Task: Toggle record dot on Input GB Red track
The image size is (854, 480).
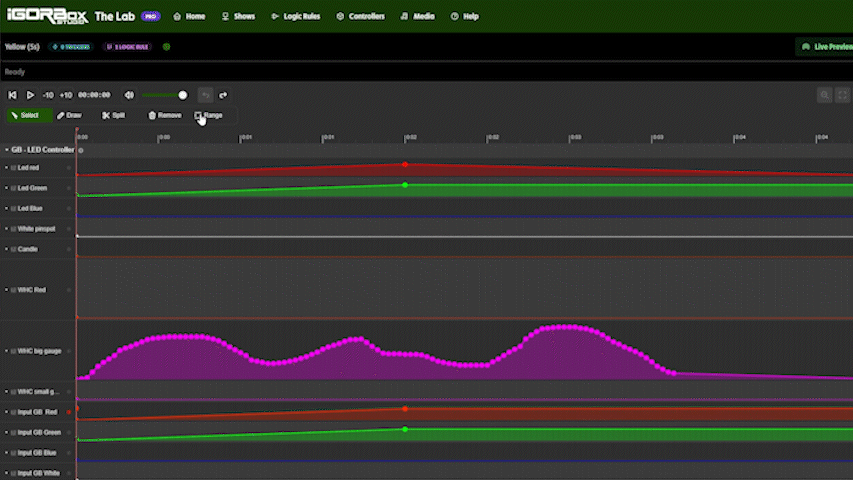Action: pos(69,412)
